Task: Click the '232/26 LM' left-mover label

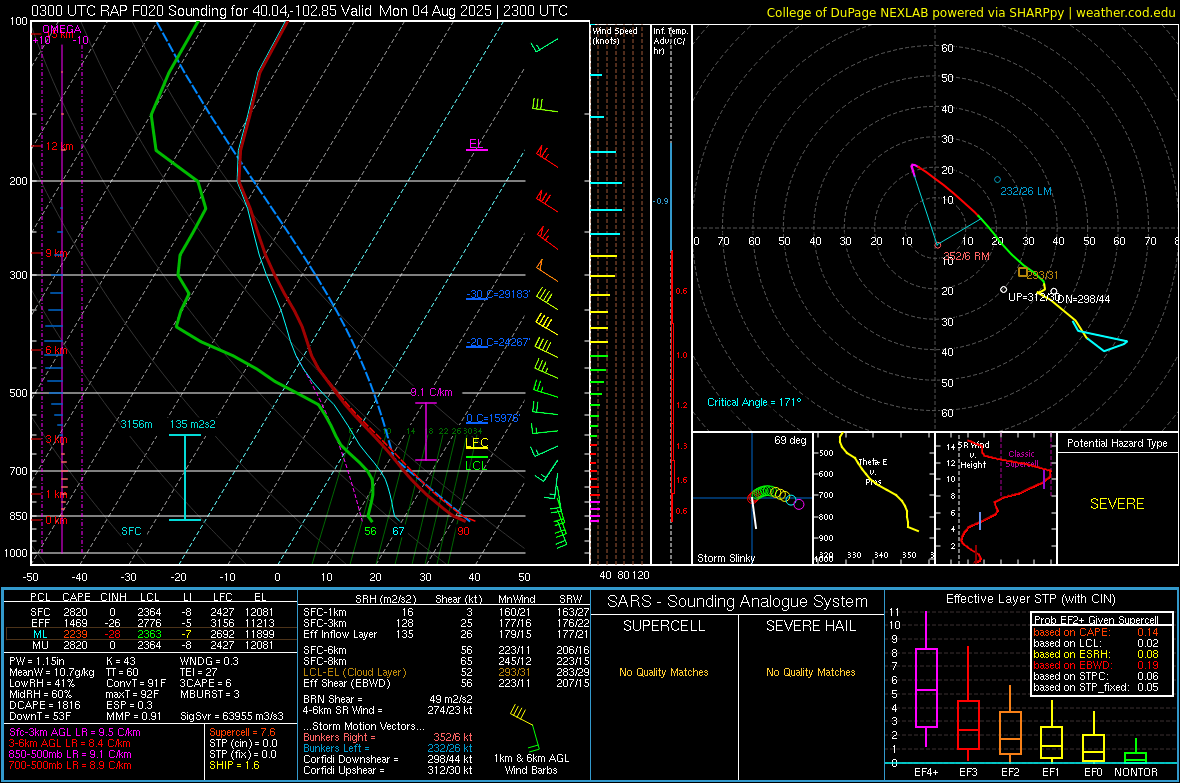Action: point(1026,191)
